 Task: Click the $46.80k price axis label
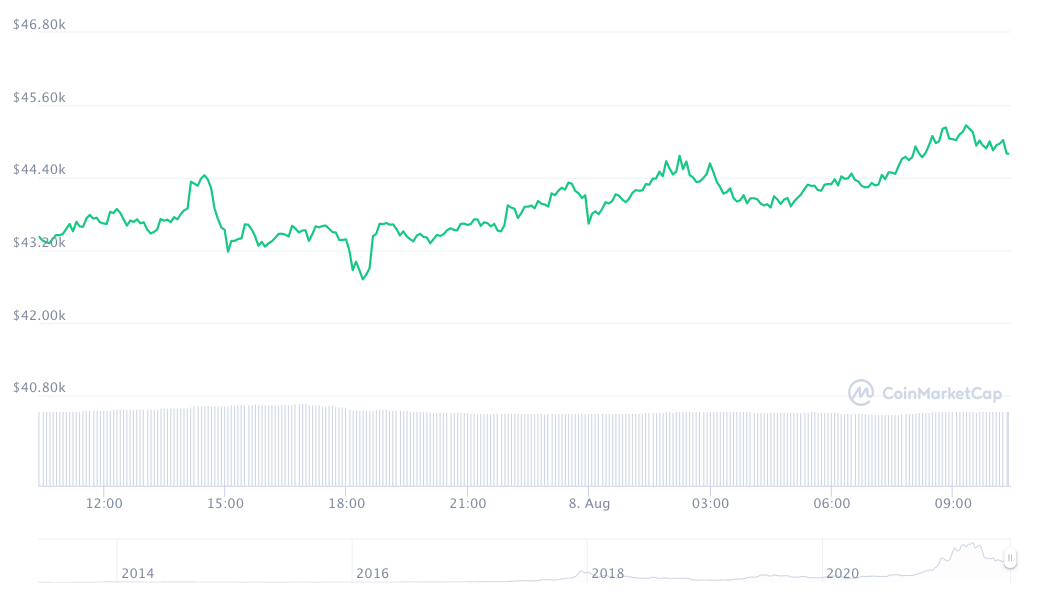pos(39,25)
